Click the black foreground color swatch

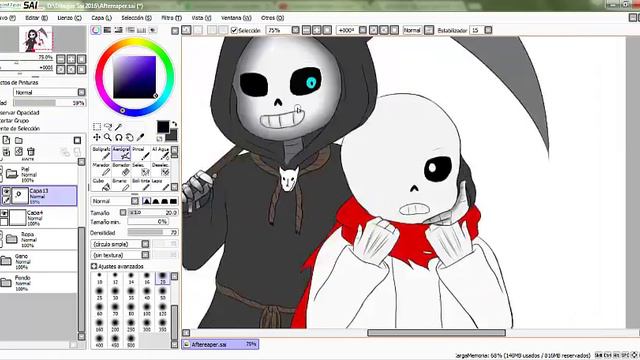(163, 127)
